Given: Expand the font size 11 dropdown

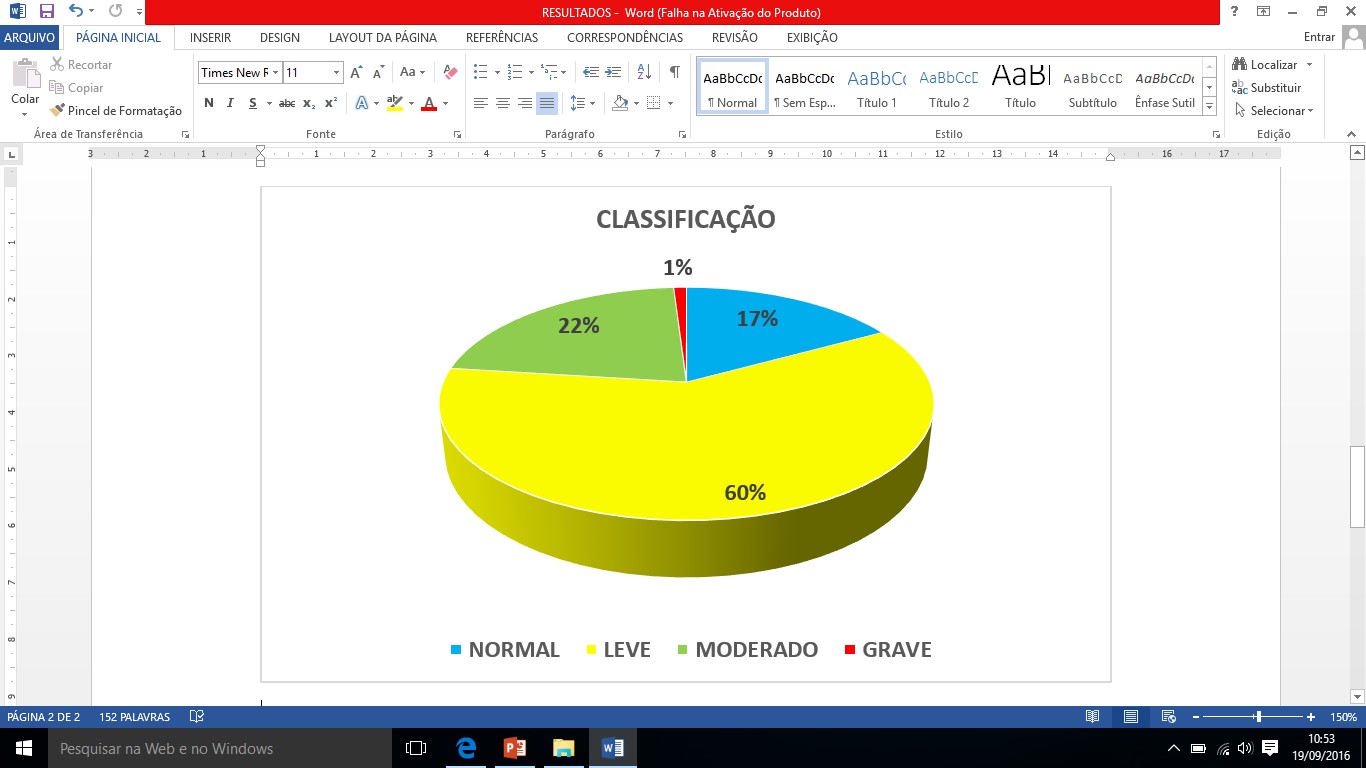Looking at the screenshot, I should tap(336, 73).
